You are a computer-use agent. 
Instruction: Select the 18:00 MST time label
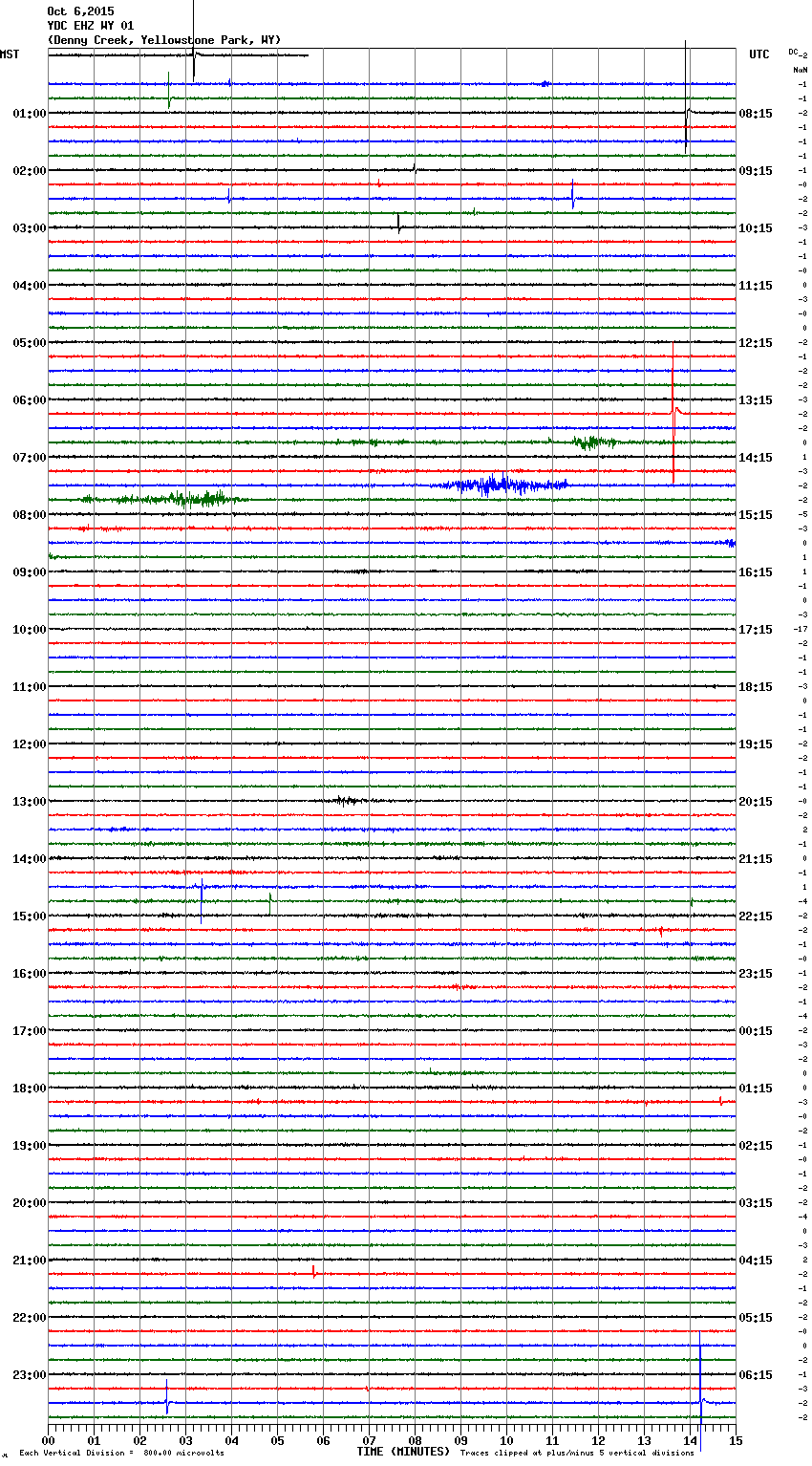coord(29,1089)
